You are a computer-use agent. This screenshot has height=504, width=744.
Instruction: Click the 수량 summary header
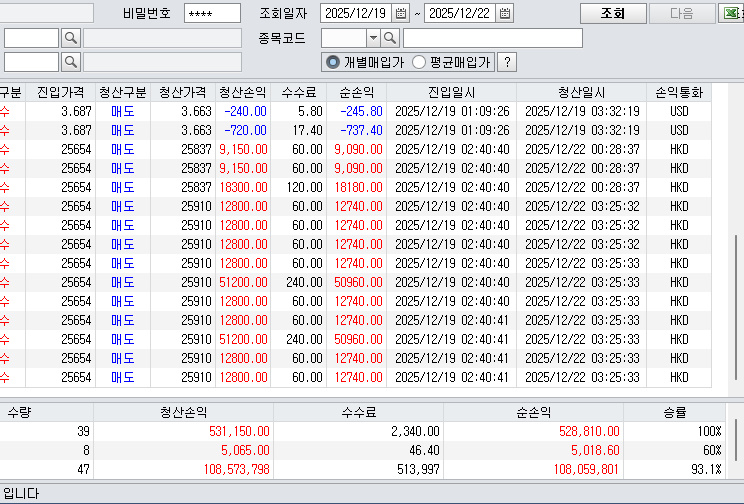(x=46, y=412)
